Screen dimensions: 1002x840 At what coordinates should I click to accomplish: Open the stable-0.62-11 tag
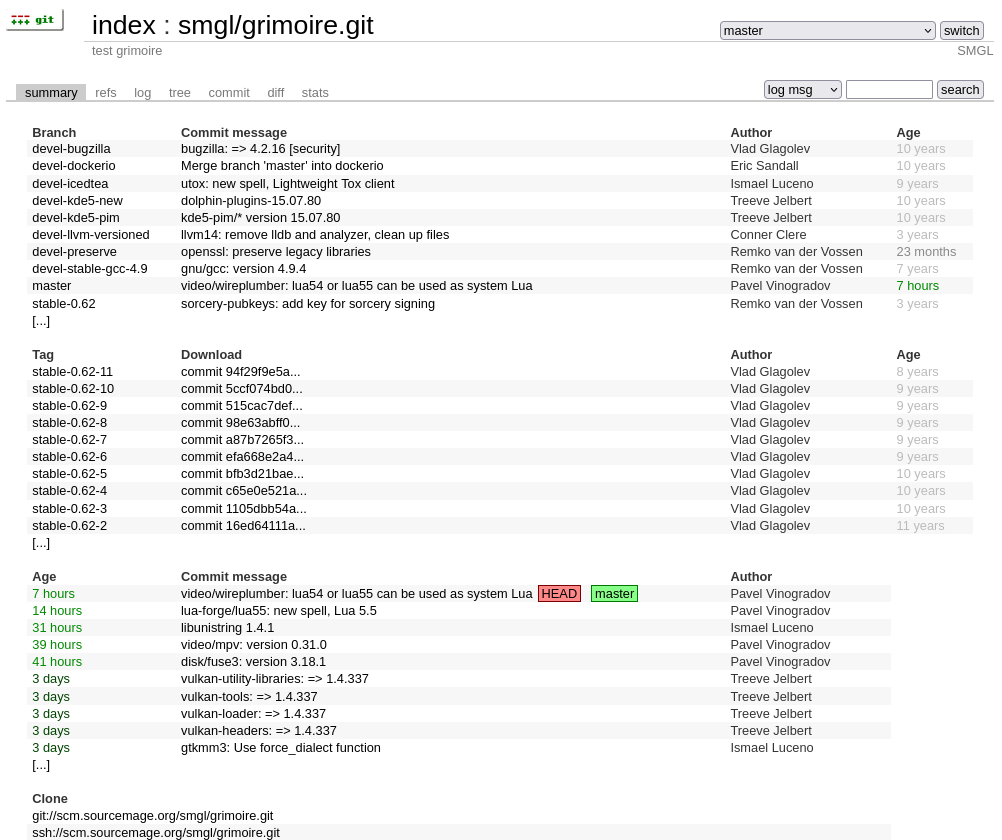(x=72, y=372)
